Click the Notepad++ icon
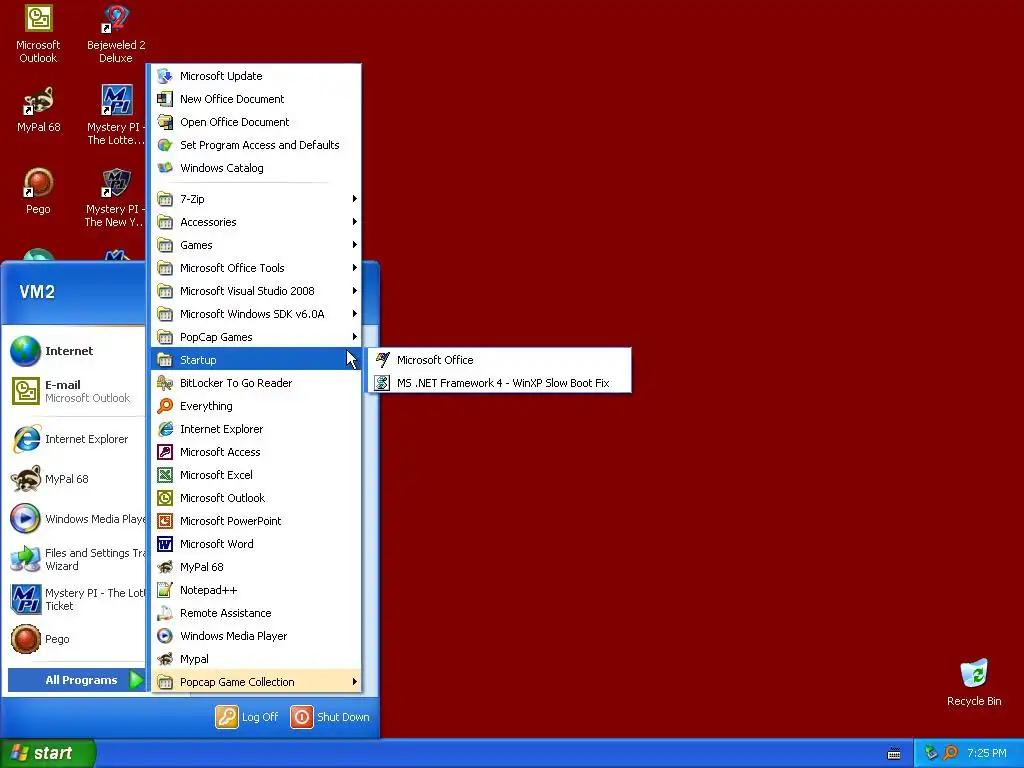 click(x=165, y=590)
